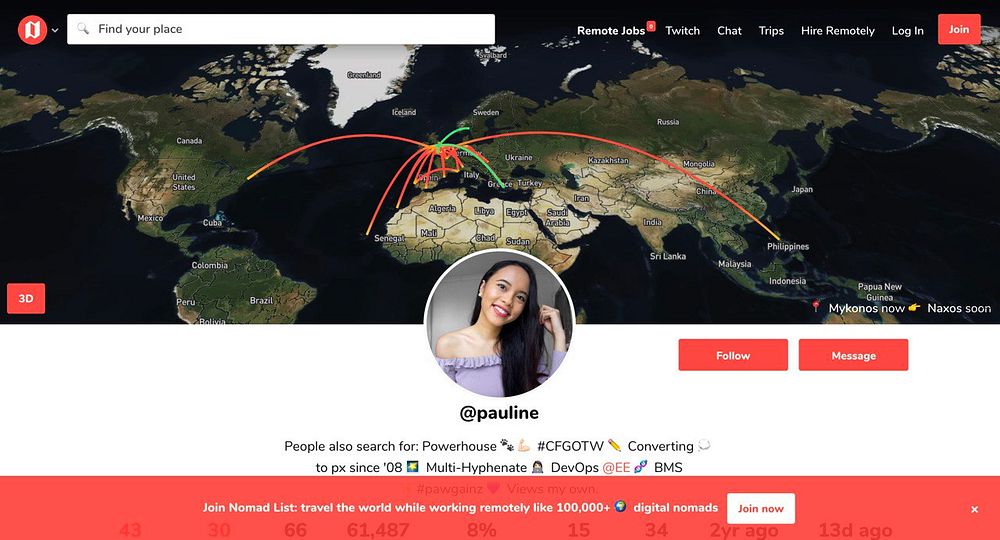1000x540 pixels.
Task: Focus the Find your place search field
Action: pyautogui.click(x=281, y=29)
